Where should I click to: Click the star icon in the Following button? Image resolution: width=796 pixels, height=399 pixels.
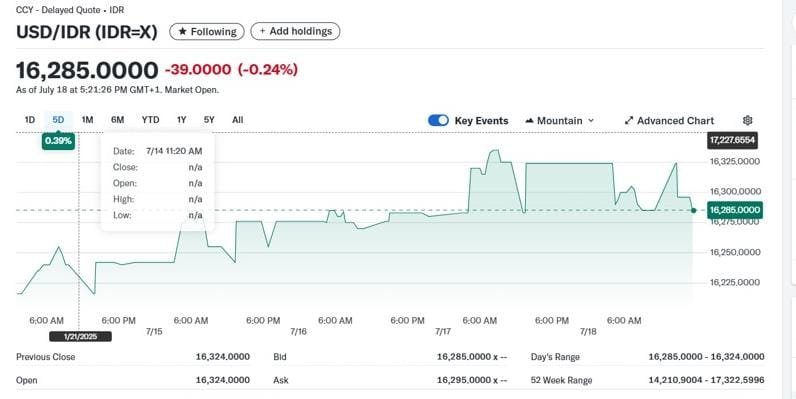pyautogui.click(x=182, y=31)
